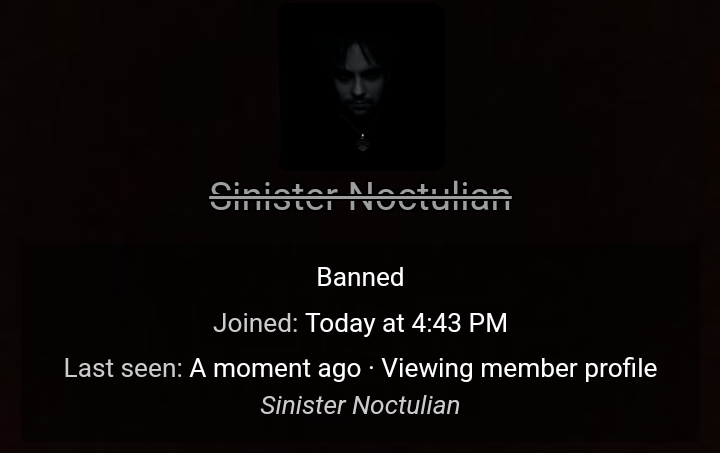Click the word Noctulian in the crossed-out heading
Screen dimensions: 720x453
(430, 197)
